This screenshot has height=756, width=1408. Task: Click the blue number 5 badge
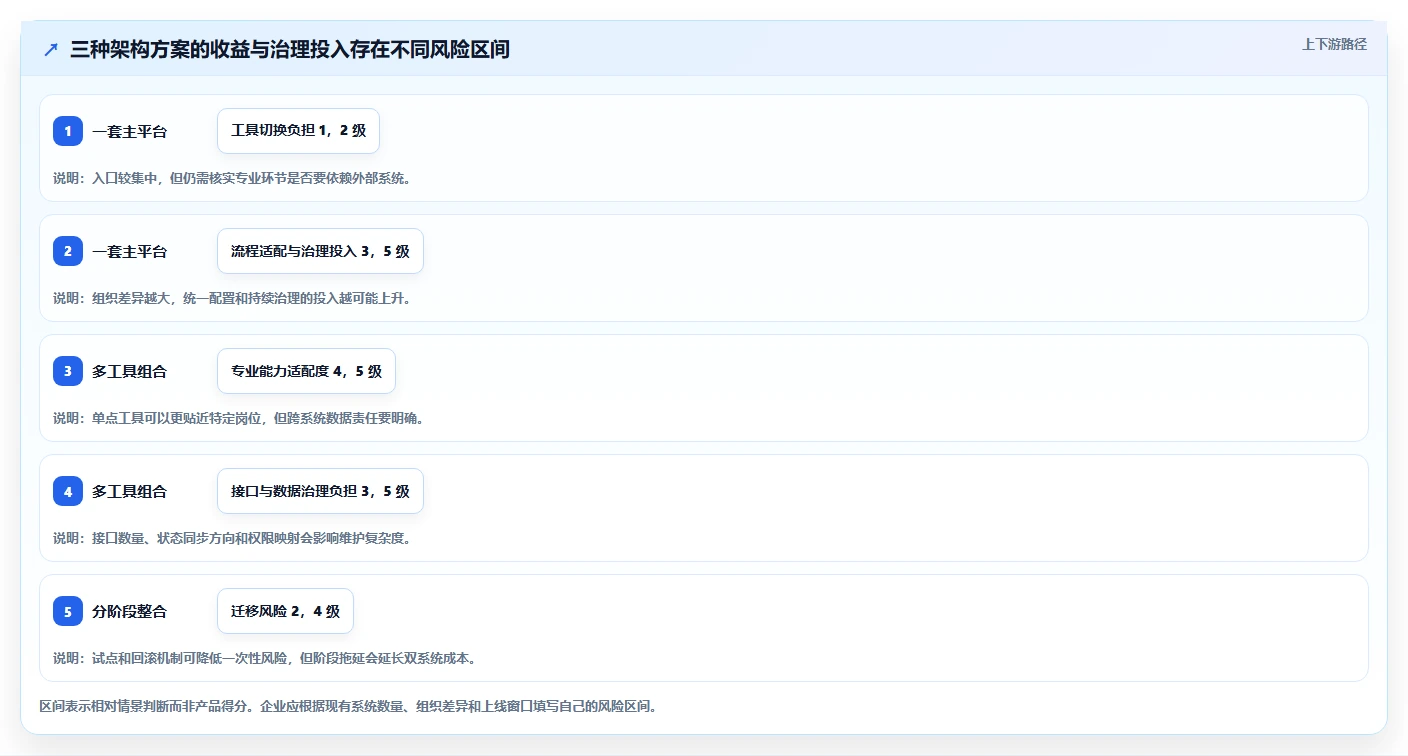pos(68,611)
